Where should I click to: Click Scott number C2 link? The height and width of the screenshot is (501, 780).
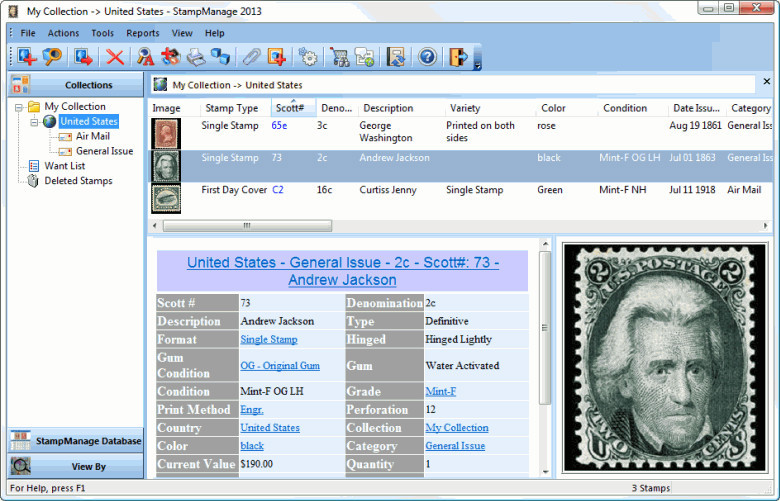[x=278, y=190]
